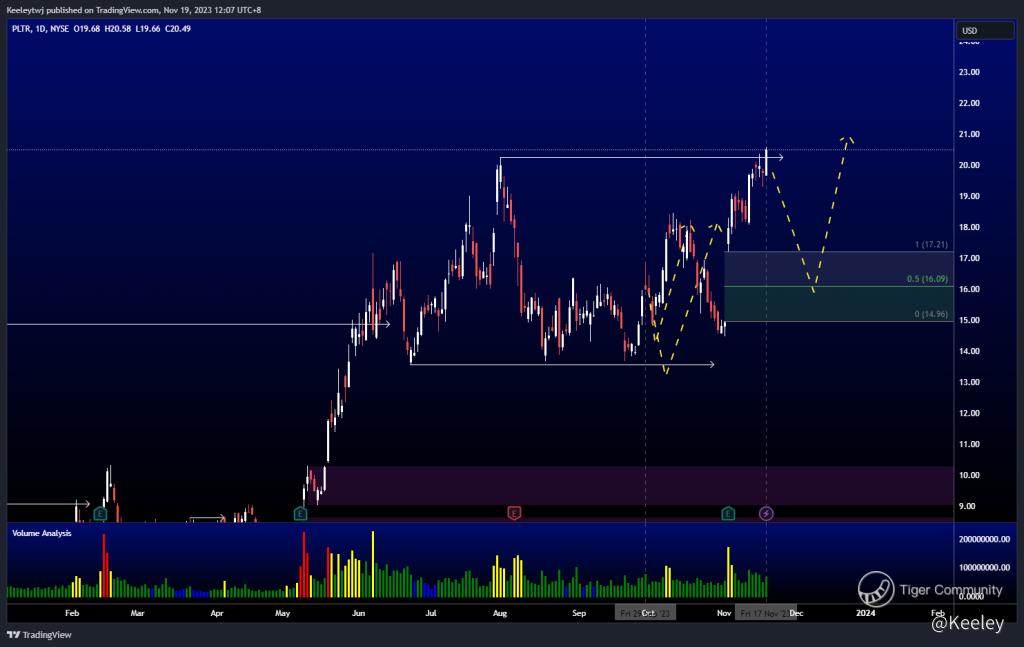Click the 13.00 price axis label
The width and height of the screenshot is (1024, 647).
(x=969, y=382)
